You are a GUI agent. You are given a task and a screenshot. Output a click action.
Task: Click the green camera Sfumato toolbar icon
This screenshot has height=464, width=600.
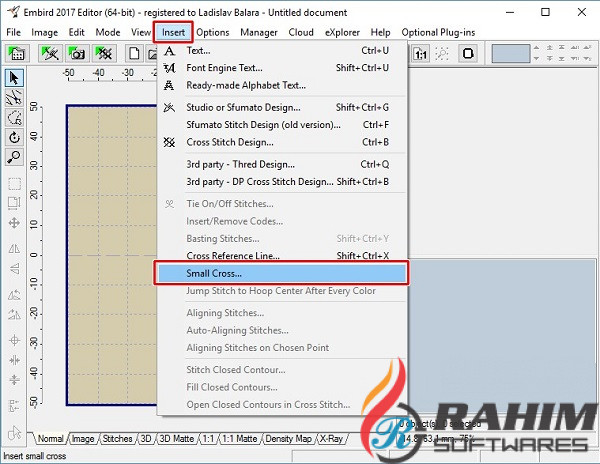77,53
